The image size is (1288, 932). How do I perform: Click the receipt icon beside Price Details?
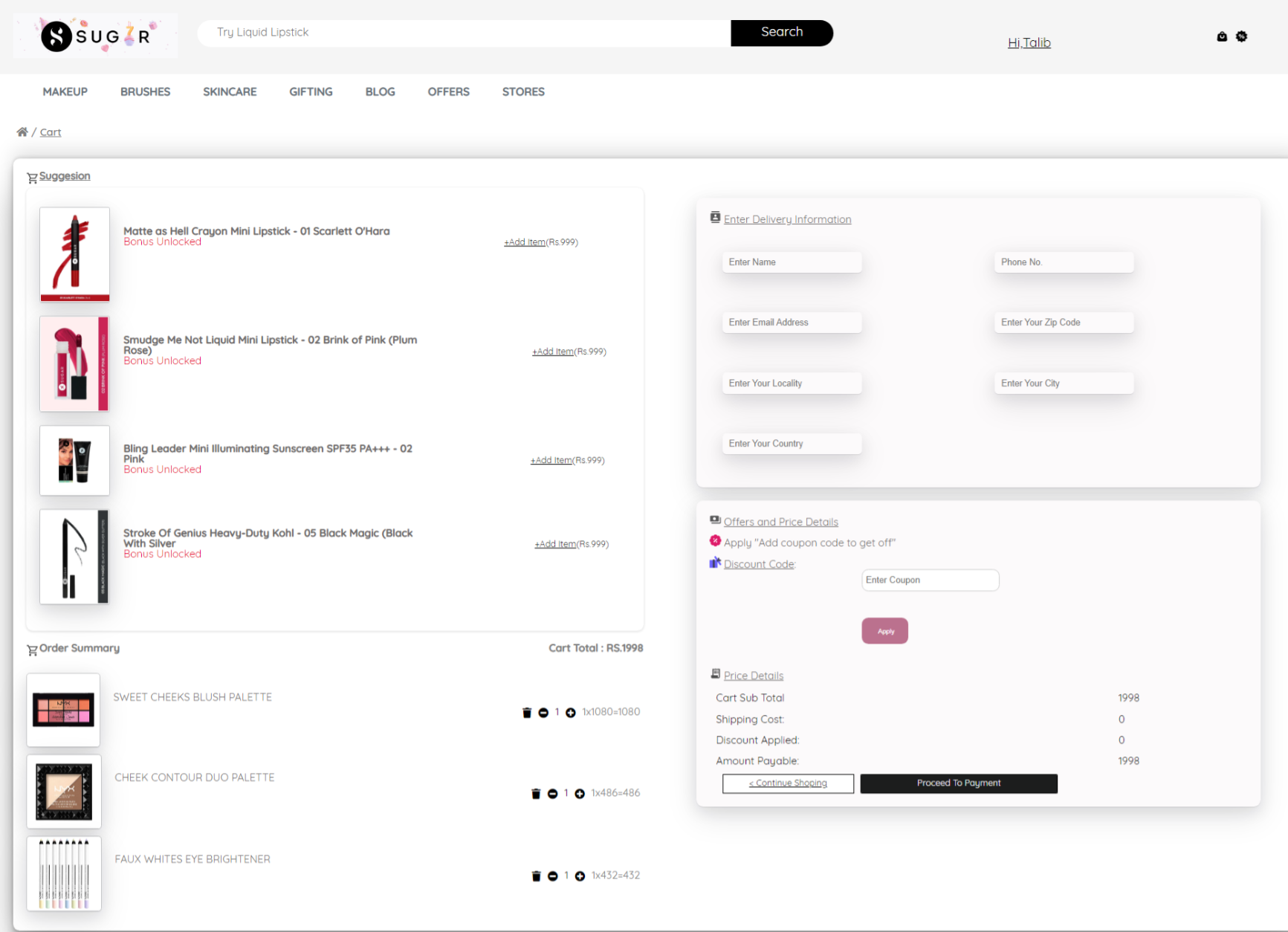[x=715, y=674]
